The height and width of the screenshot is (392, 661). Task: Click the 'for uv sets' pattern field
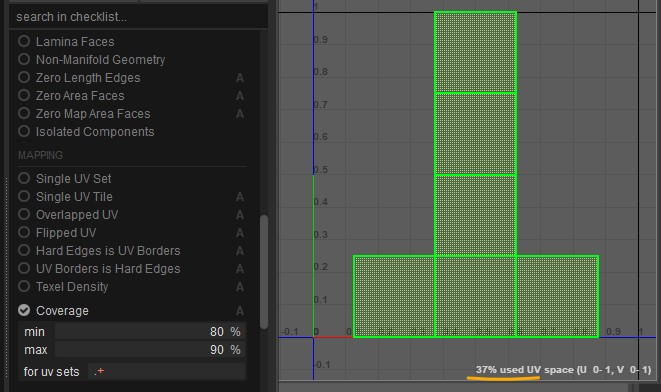click(167, 371)
